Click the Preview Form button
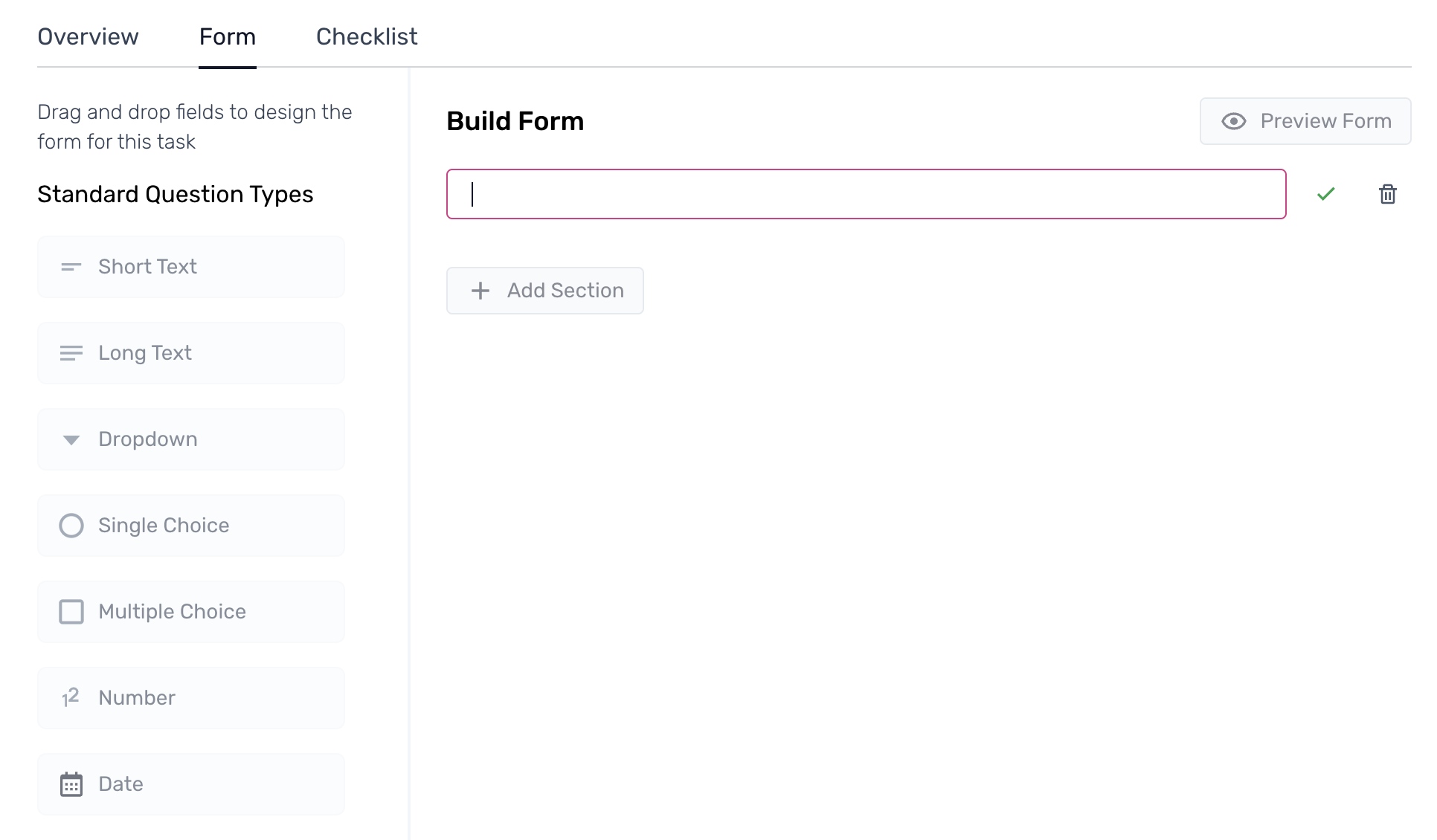 1305,121
